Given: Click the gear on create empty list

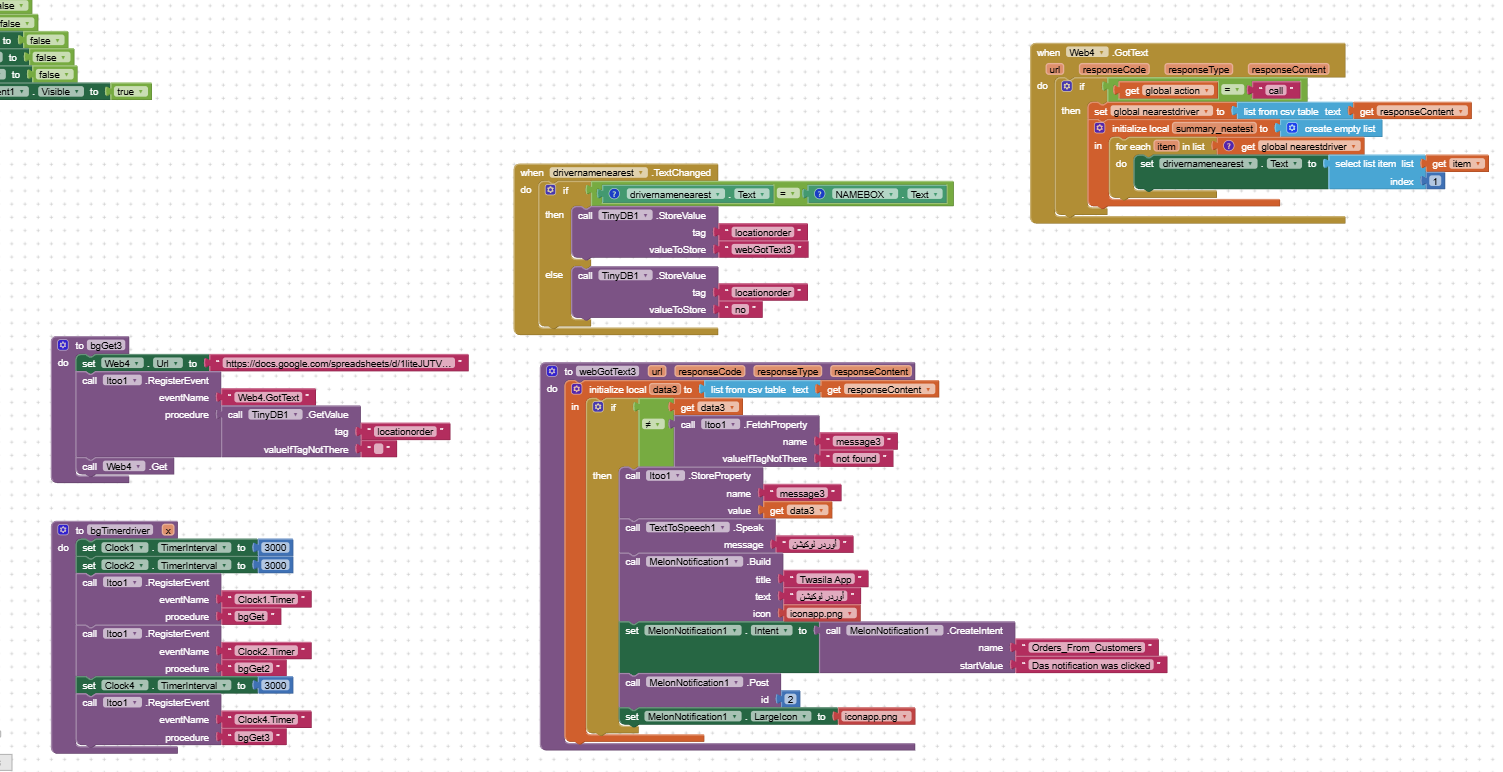Looking at the screenshot, I should click(1291, 129).
